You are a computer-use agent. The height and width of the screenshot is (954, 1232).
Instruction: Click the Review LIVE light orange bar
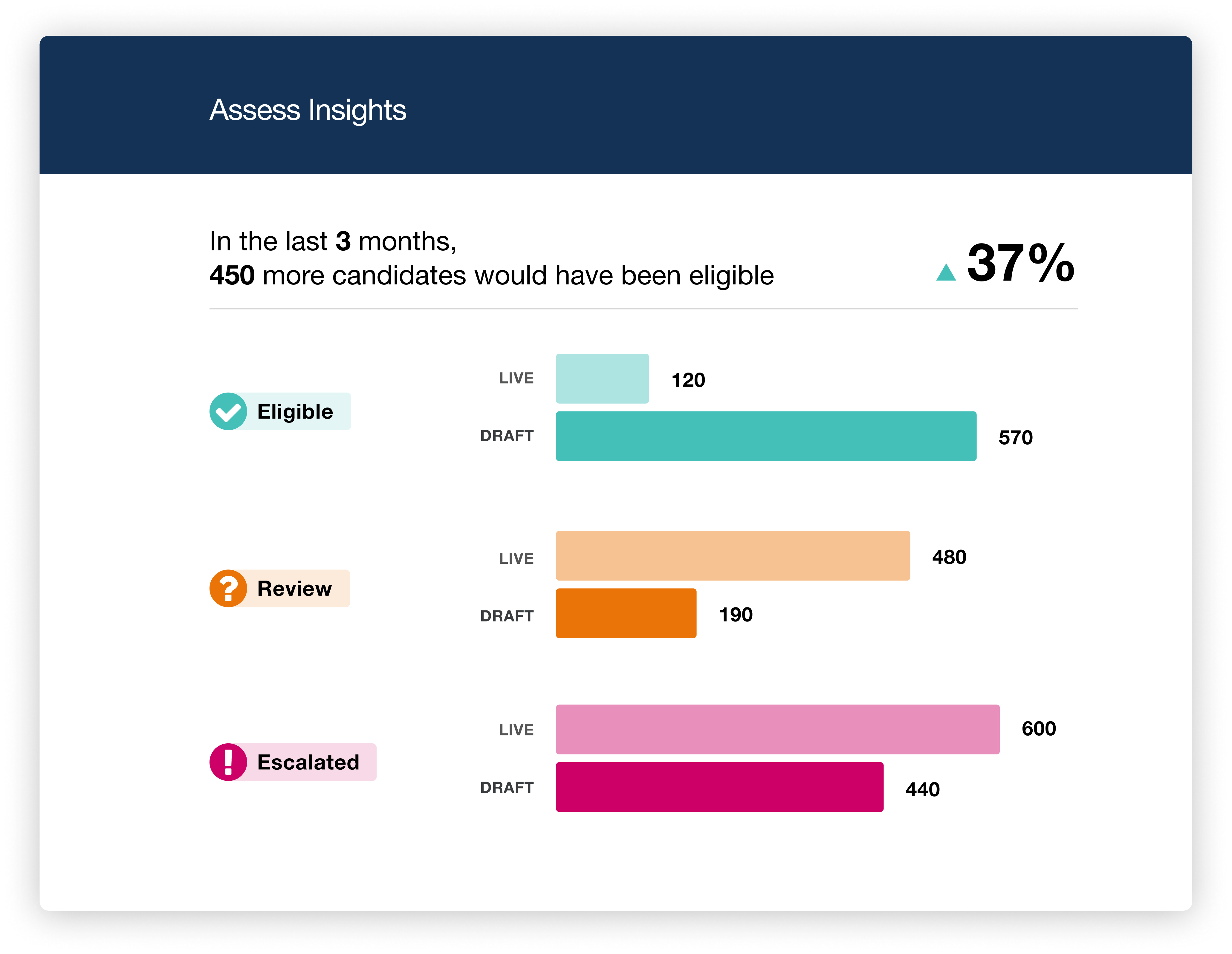[x=732, y=556]
